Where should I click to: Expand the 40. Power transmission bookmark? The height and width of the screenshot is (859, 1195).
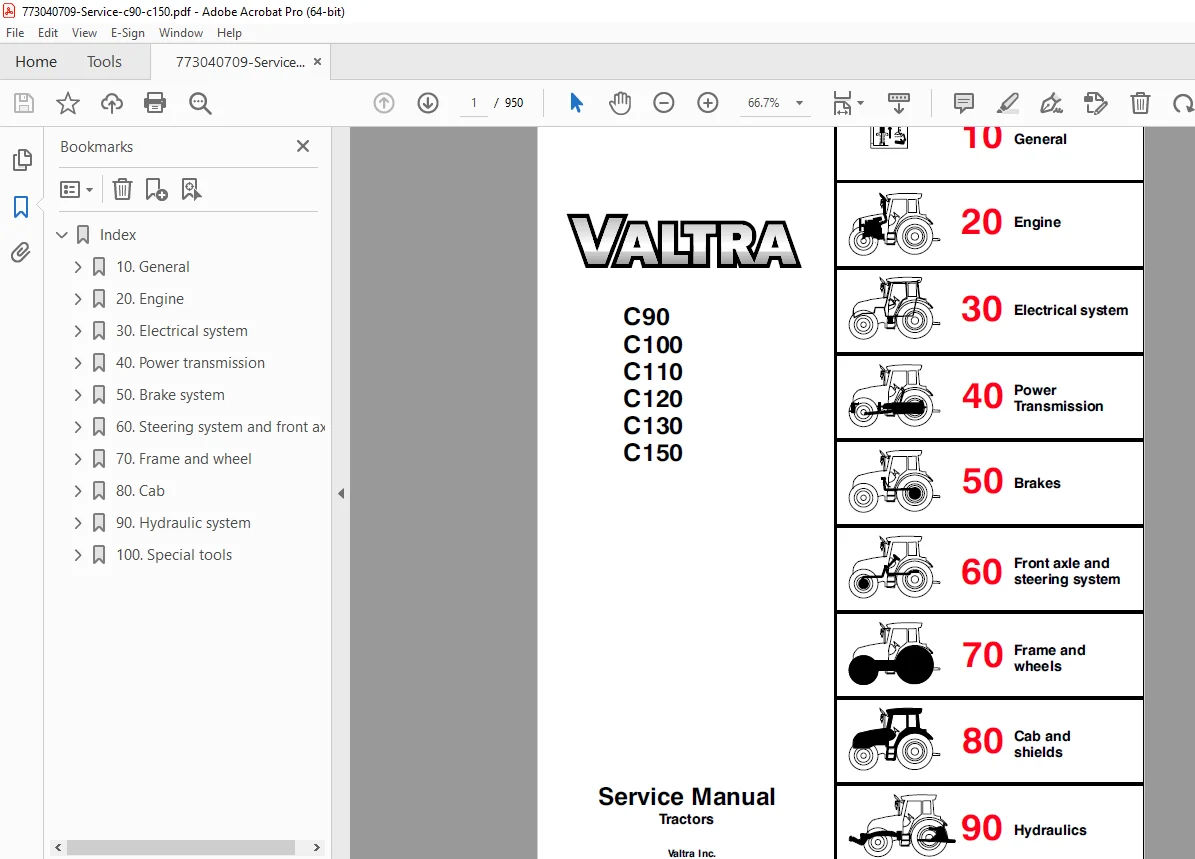[78, 363]
